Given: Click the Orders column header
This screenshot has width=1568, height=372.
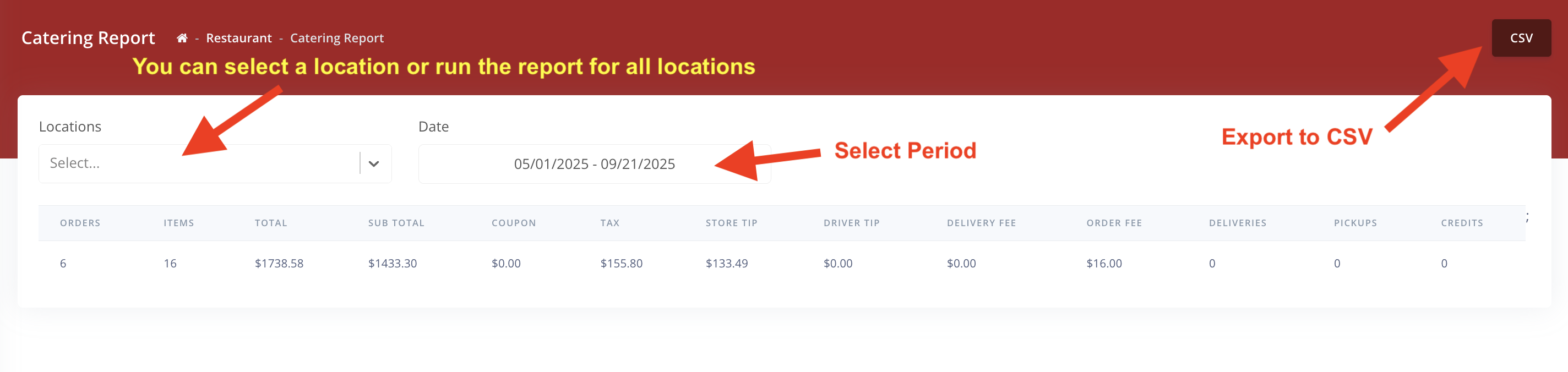Looking at the screenshot, I should pos(80,223).
